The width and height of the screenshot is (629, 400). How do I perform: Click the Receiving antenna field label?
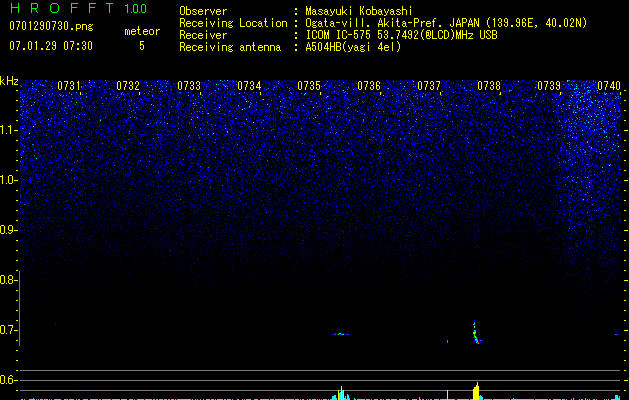pos(230,47)
